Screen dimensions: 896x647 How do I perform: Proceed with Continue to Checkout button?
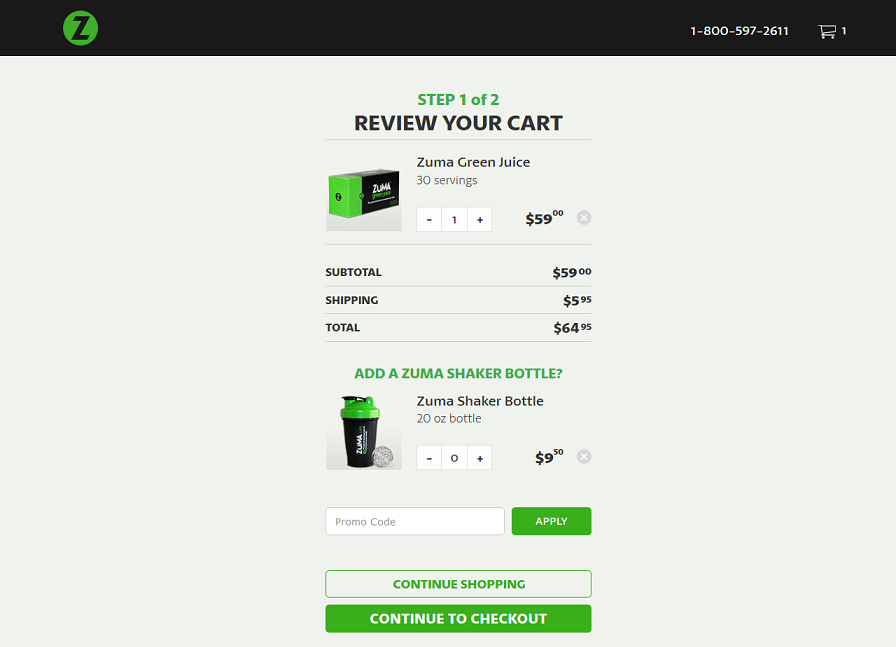tap(458, 618)
